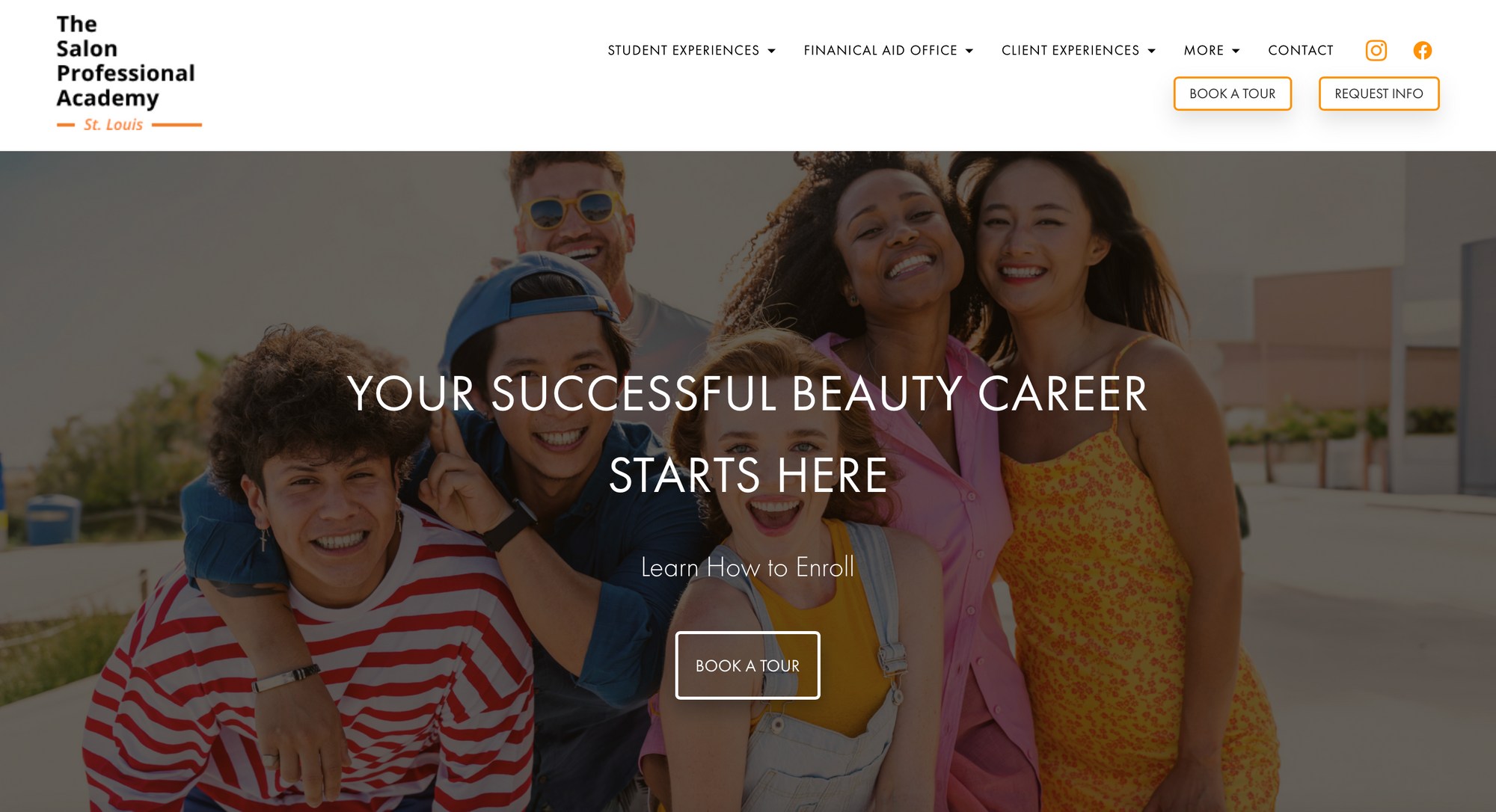Open the Facebook icon link
Viewport: 1496px width, 812px height.
[x=1422, y=50]
